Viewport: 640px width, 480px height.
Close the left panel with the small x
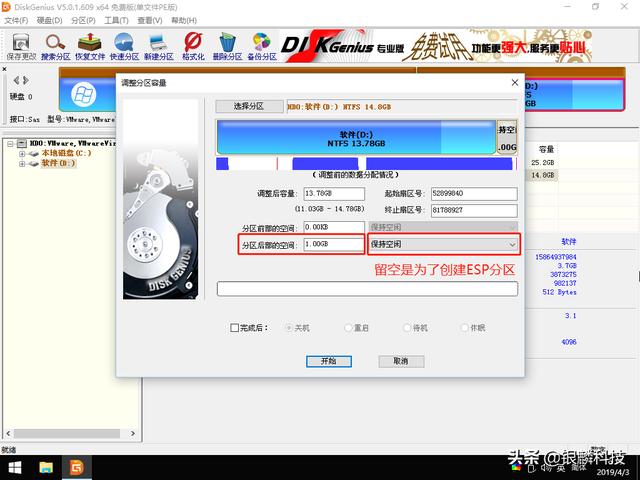click(4, 69)
